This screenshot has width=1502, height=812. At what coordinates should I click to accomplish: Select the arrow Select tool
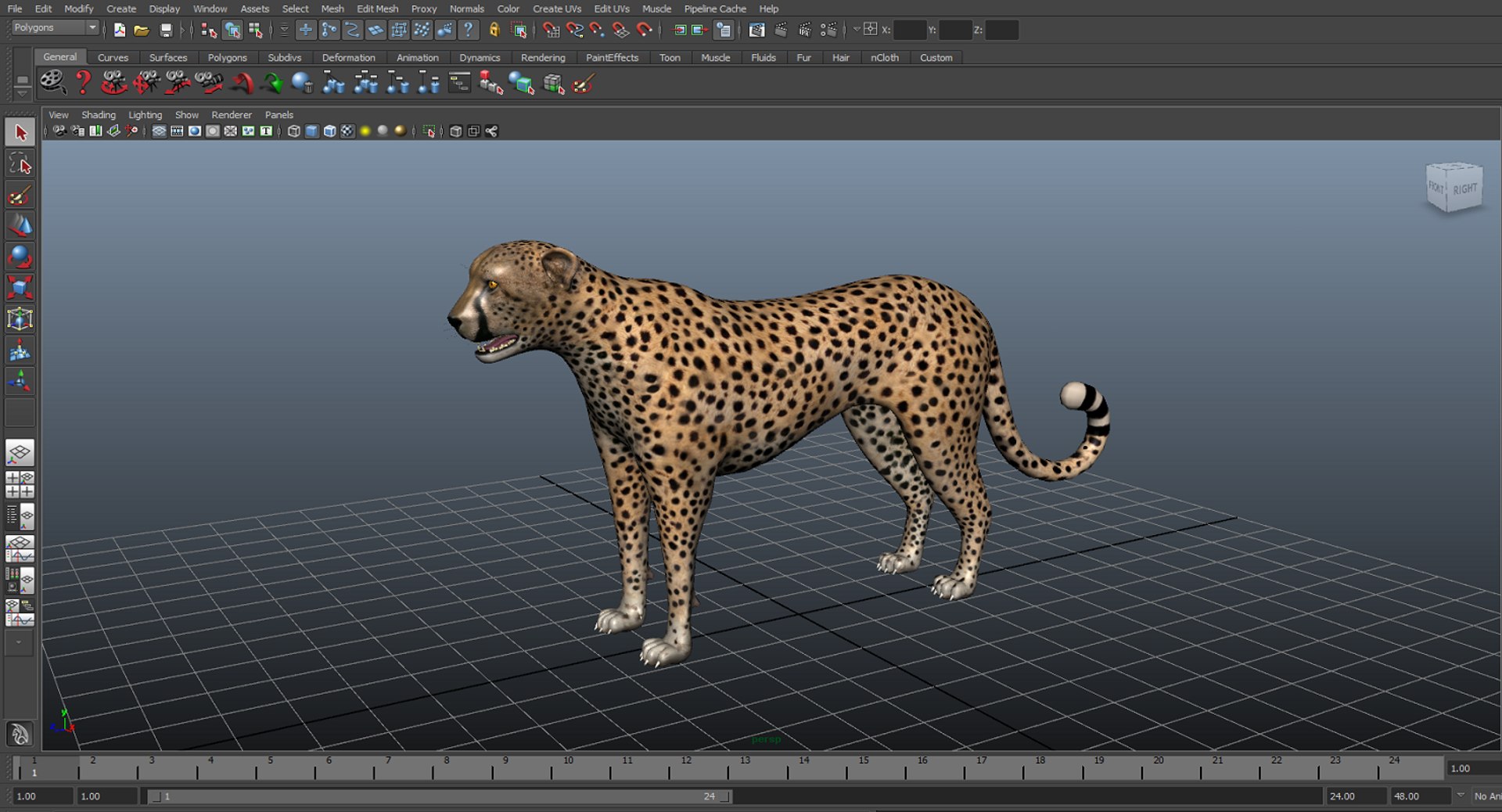coord(20,132)
